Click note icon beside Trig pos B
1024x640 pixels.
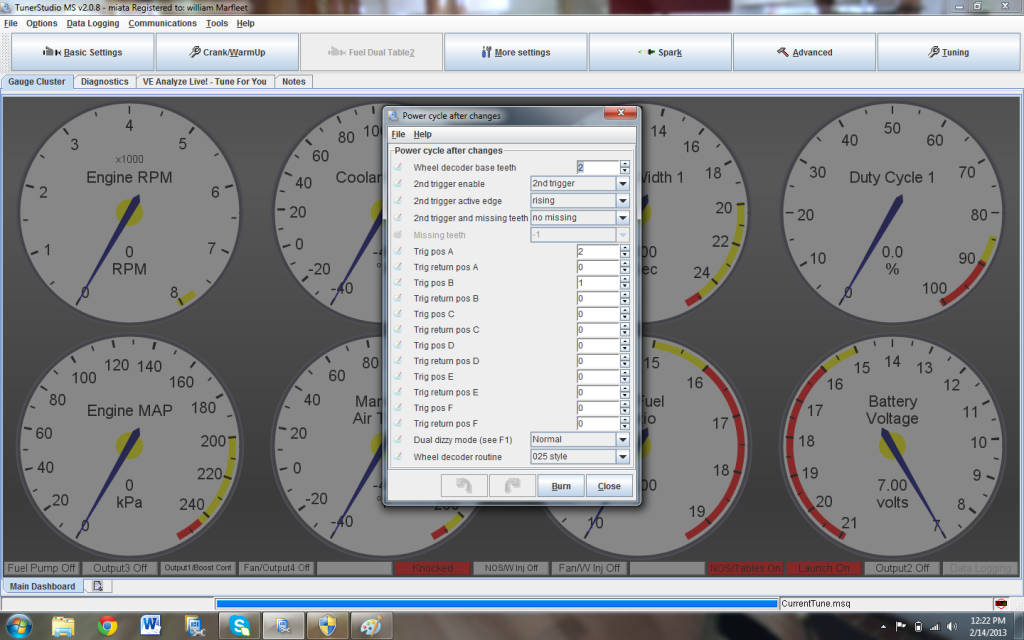398,283
